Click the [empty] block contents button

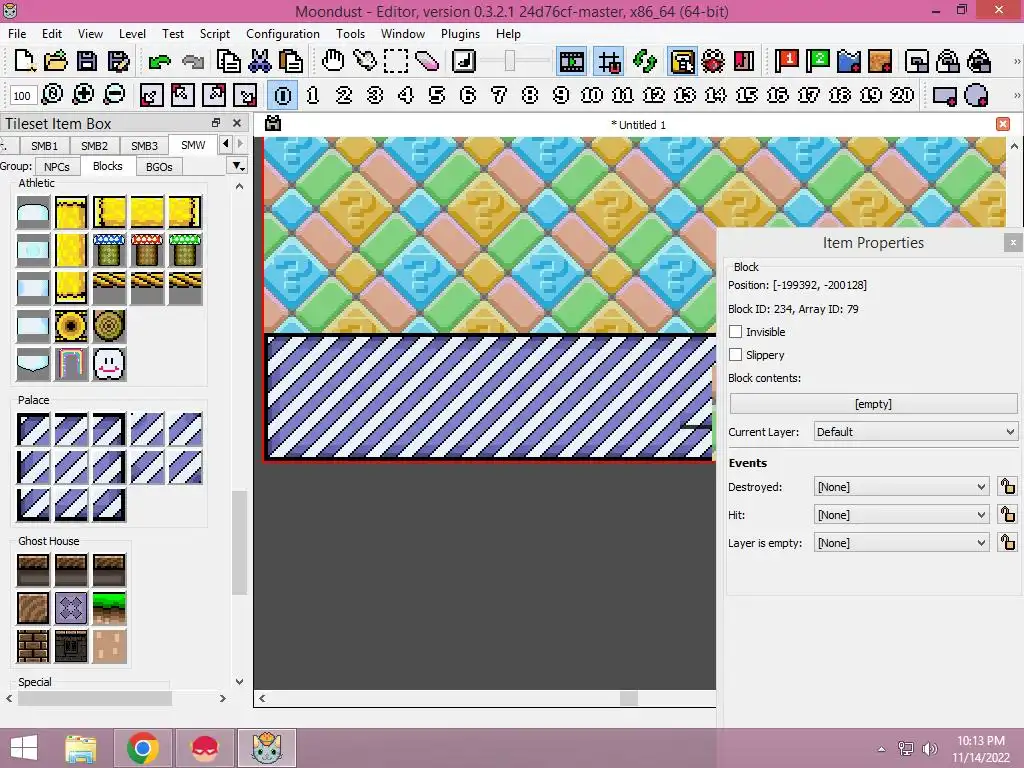(873, 404)
